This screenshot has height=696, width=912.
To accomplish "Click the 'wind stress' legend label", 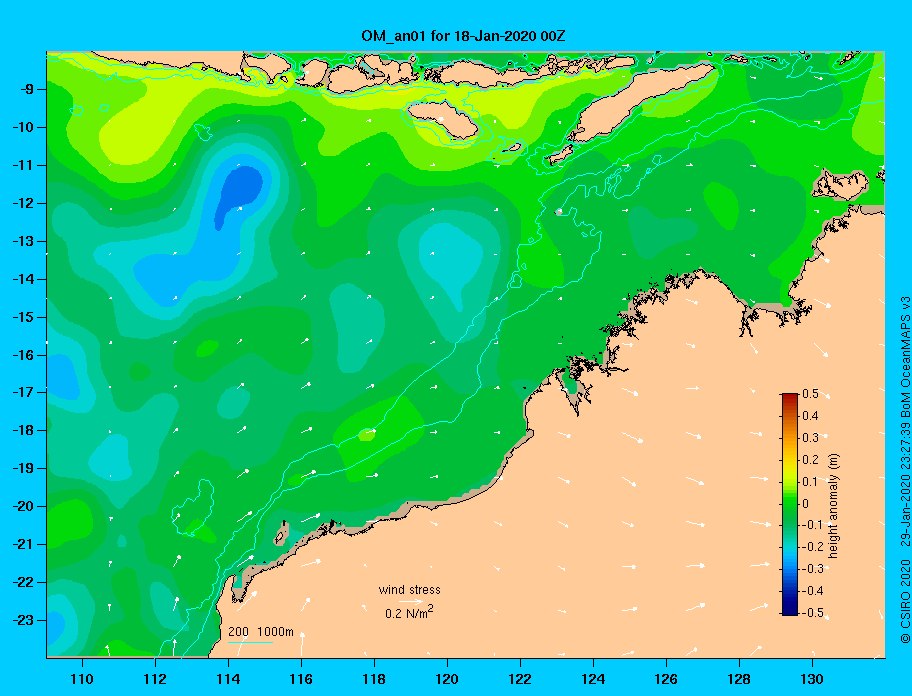I will click(409, 590).
